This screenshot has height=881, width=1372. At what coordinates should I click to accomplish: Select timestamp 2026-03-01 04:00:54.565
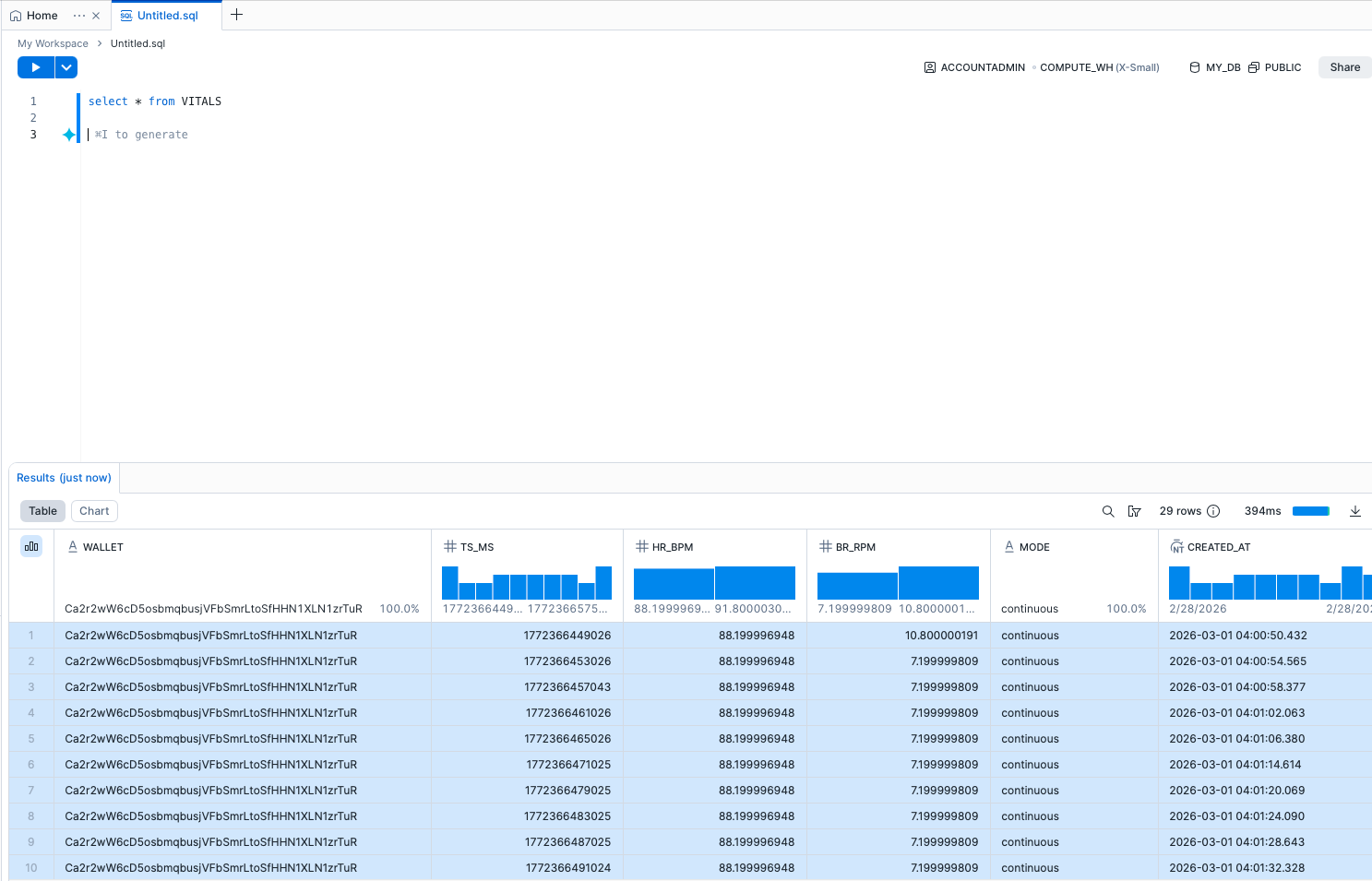coord(1265,661)
